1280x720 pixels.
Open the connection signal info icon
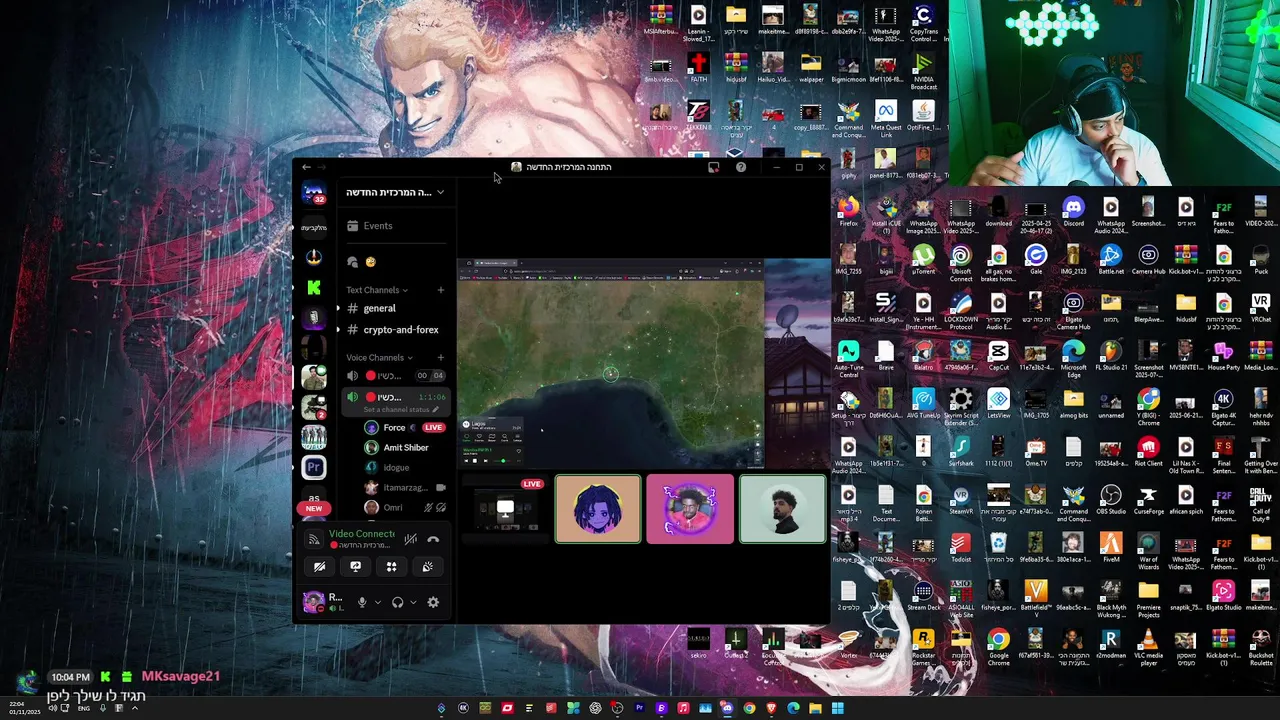coord(314,539)
